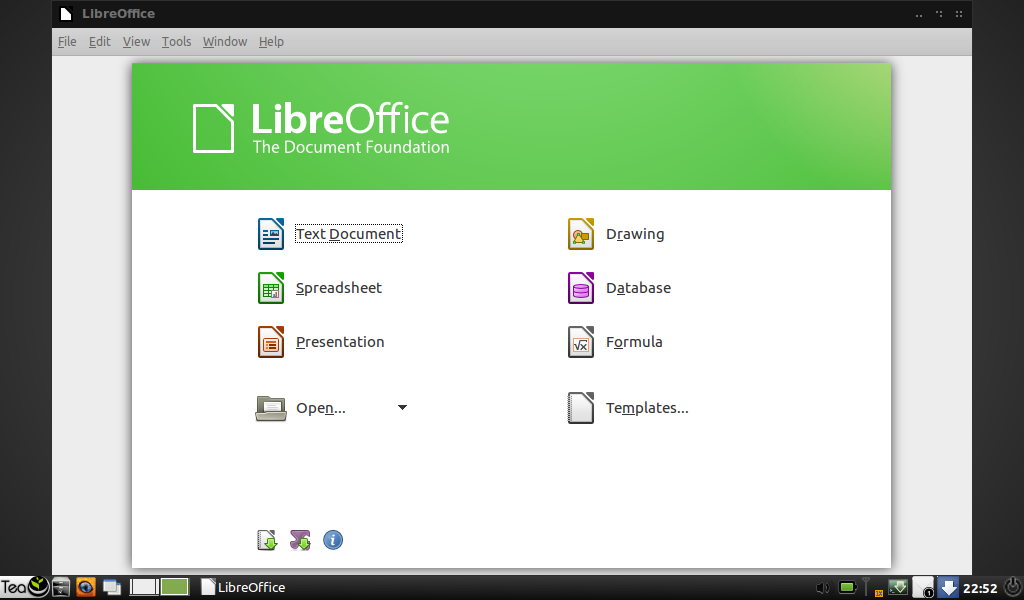Click the Templates... label
This screenshot has width=1024, height=600.
point(647,408)
